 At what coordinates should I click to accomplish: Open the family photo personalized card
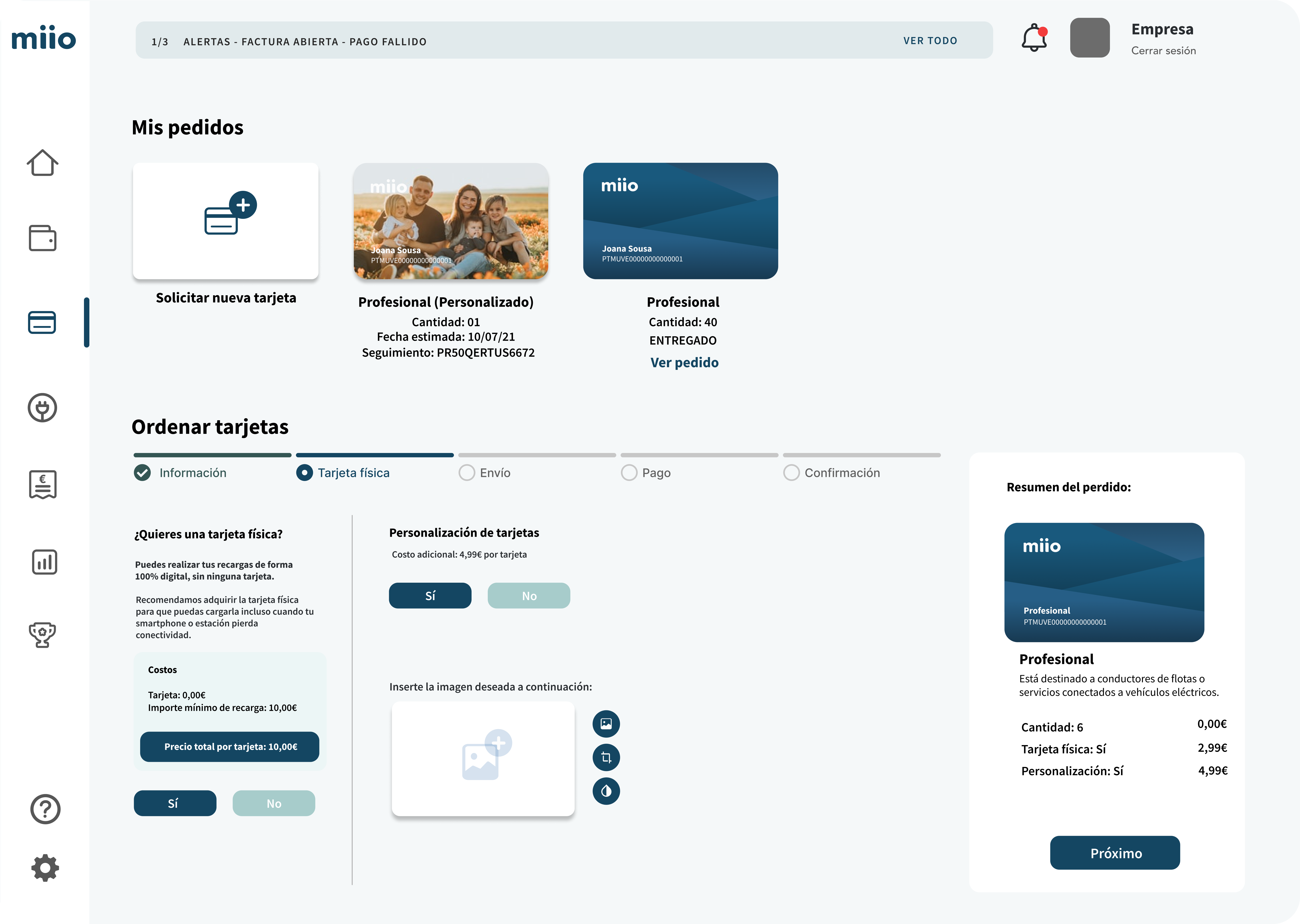[x=451, y=221]
